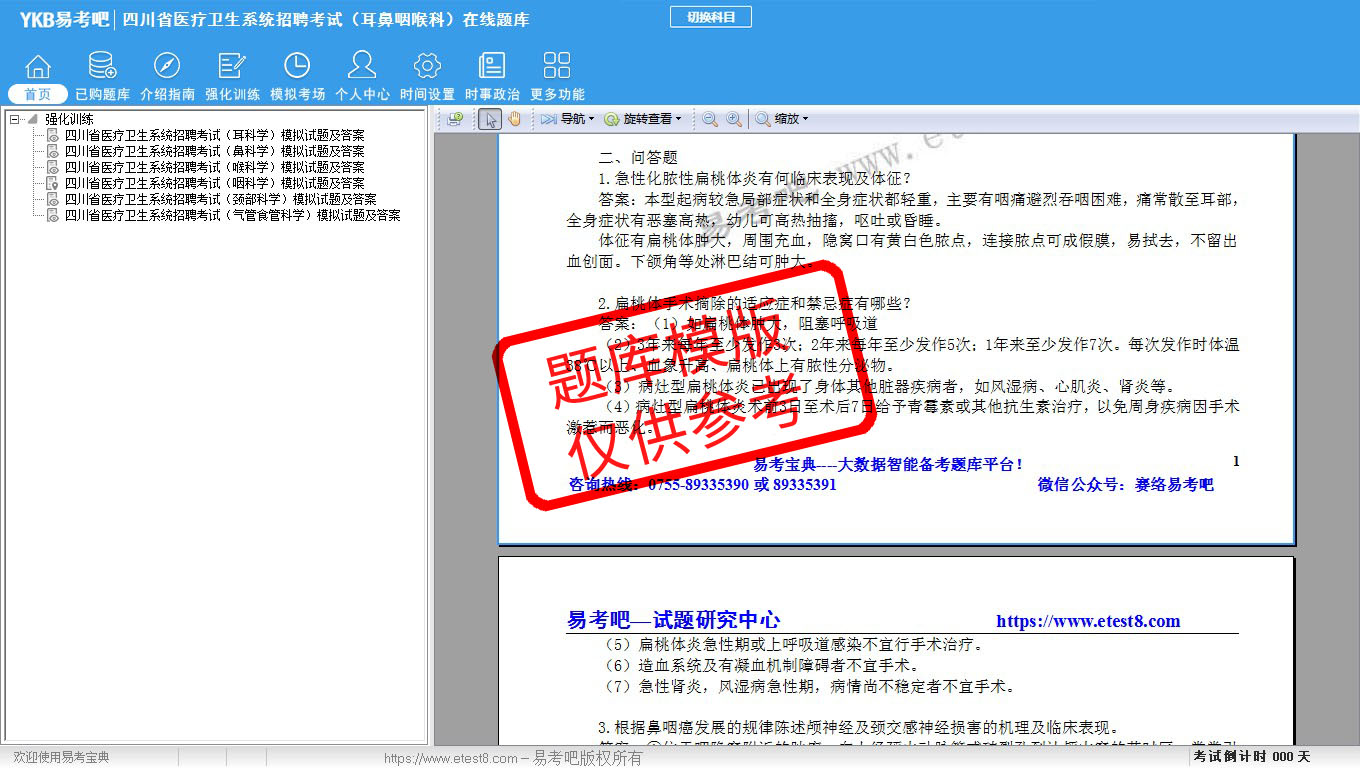Select tree item 鼻科学 模拟试题及答案

click(214, 151)
